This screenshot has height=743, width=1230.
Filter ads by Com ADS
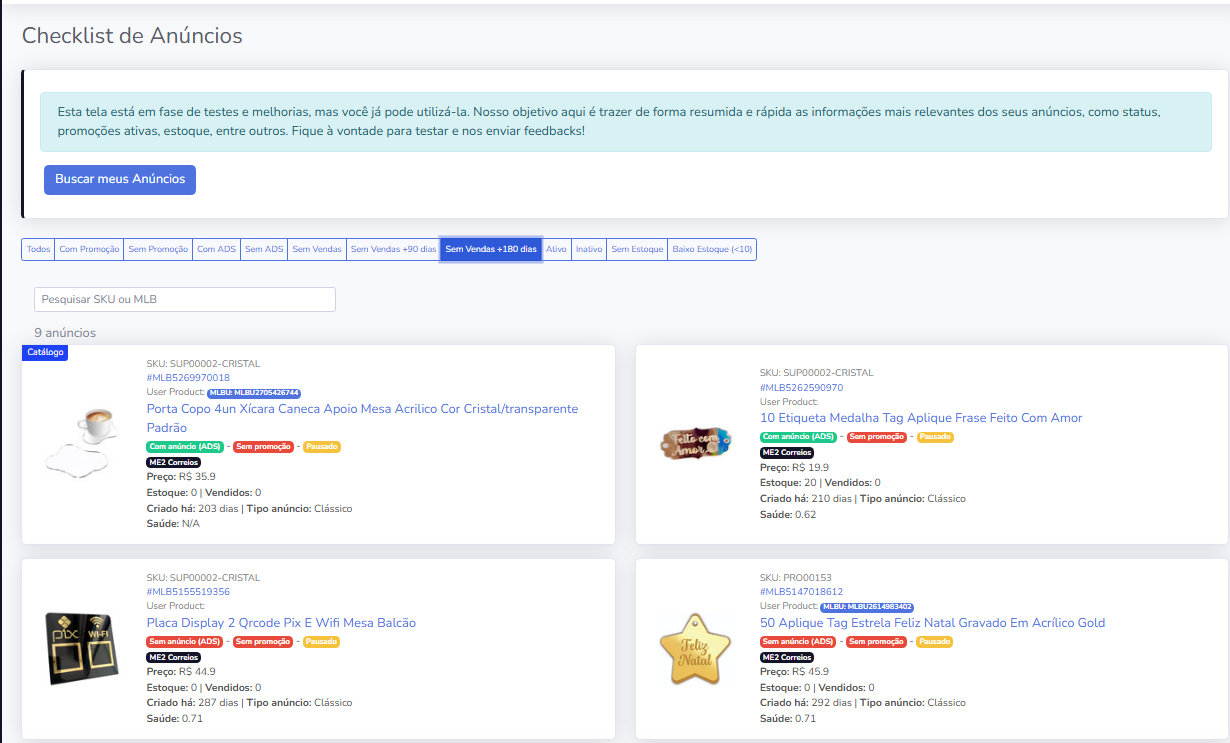(216, 249)
